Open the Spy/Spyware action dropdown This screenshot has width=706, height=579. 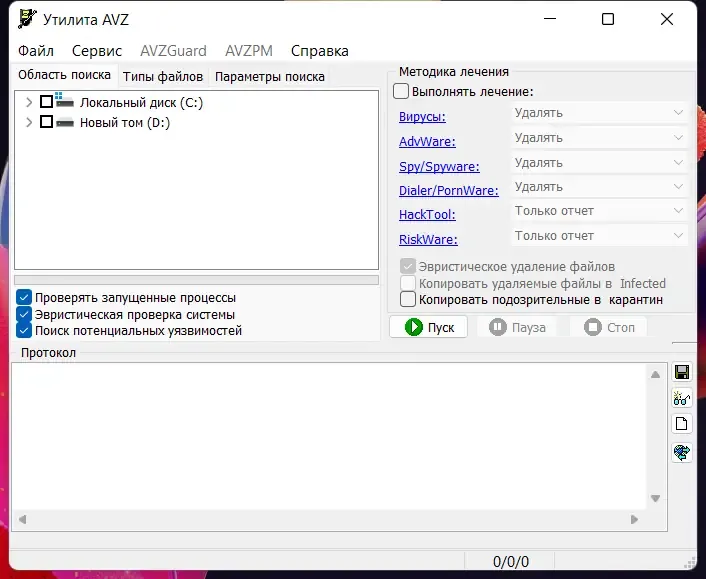599,163
